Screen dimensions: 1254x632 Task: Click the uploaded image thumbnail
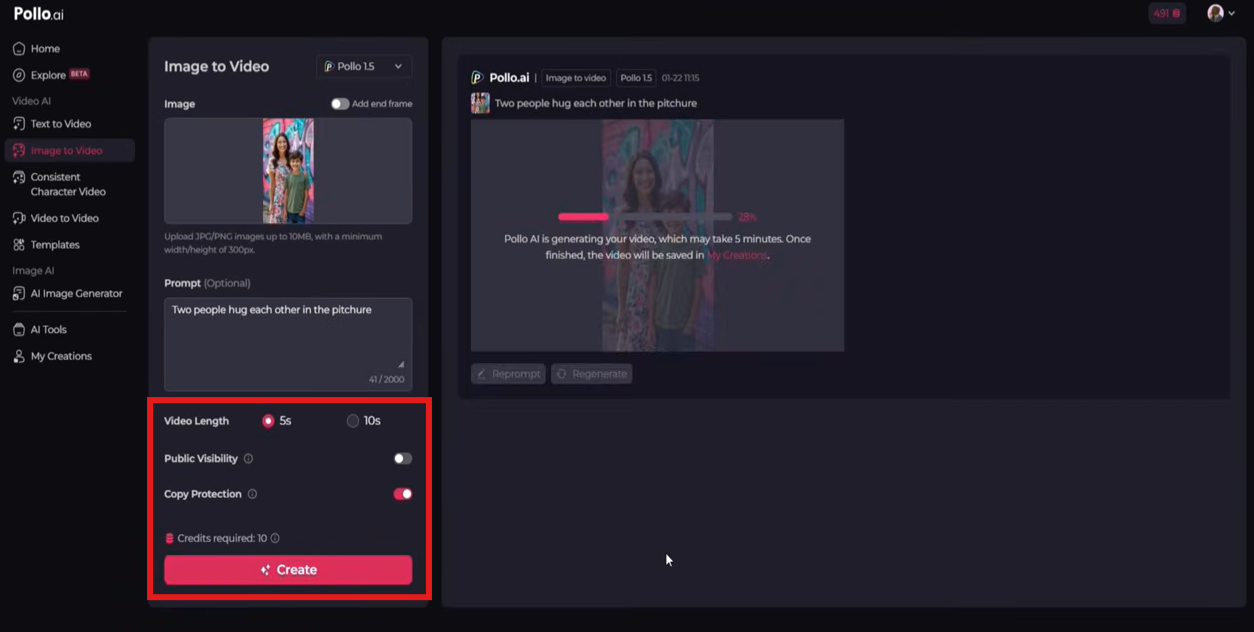tap(287, 171)
